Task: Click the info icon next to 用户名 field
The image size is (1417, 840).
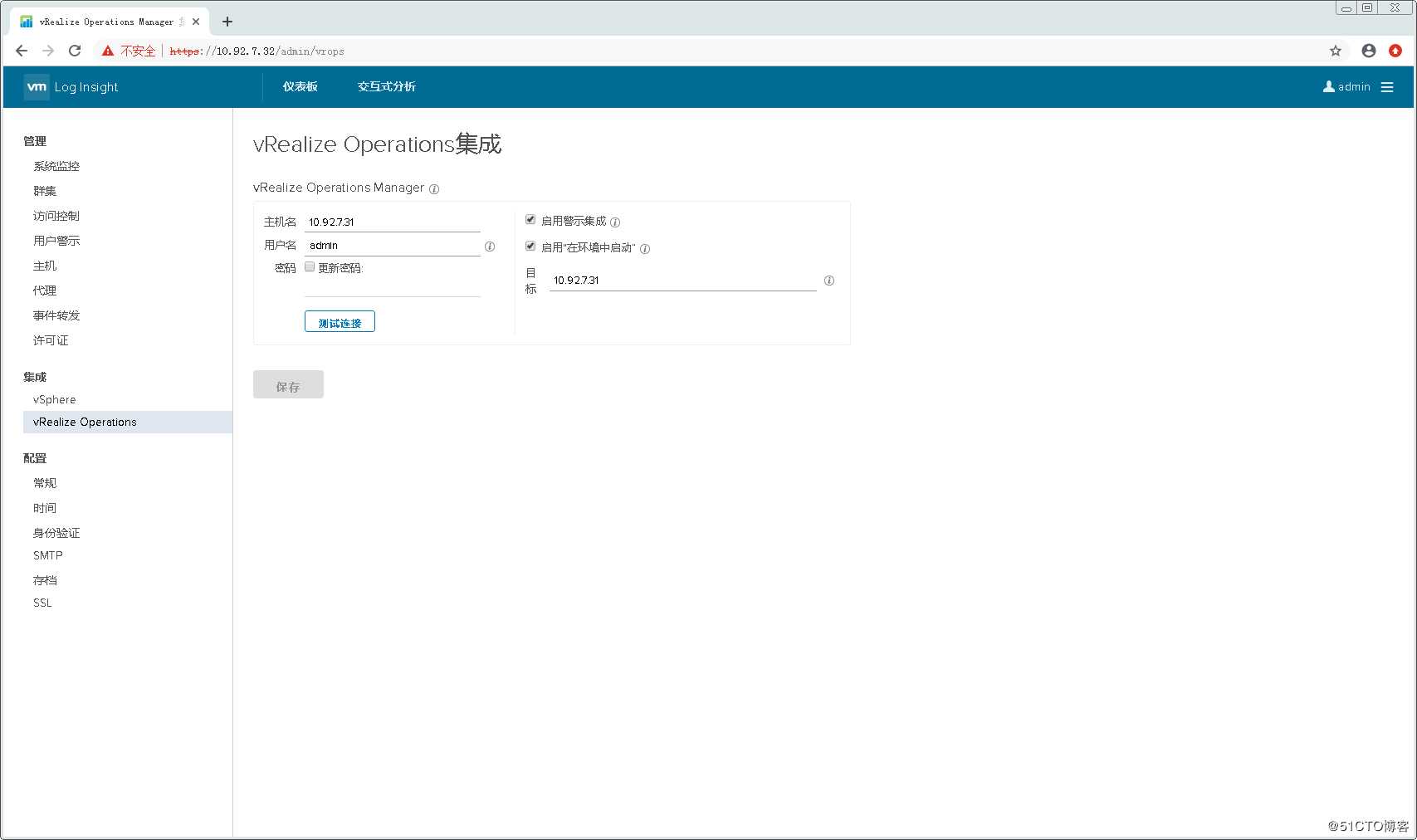Action: 490,247
